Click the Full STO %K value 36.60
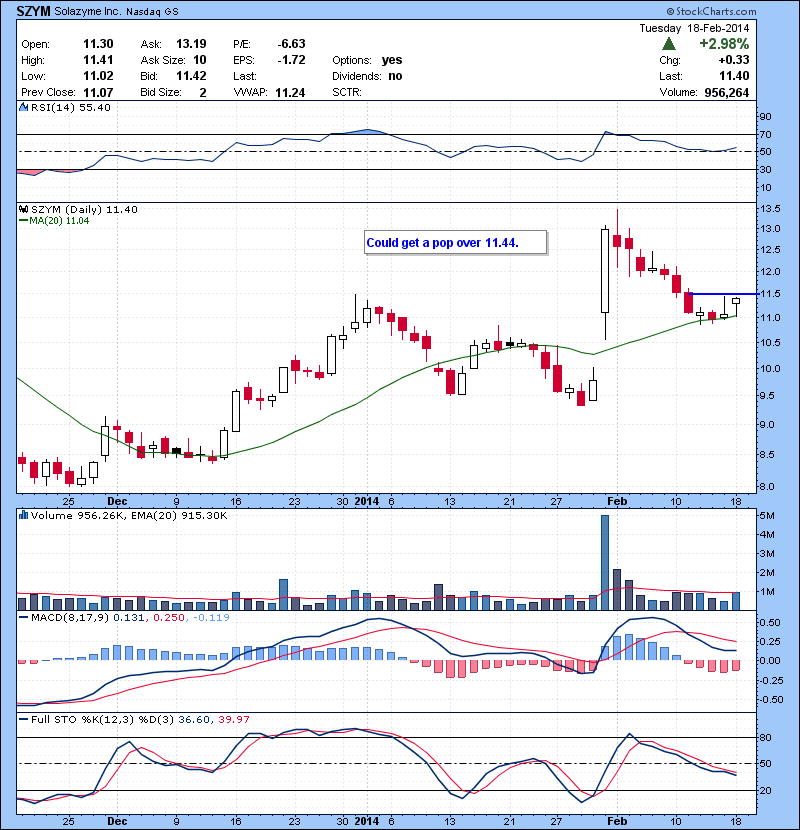The height and width of the screenshot is (830, 800). click(x=194, y=719)
